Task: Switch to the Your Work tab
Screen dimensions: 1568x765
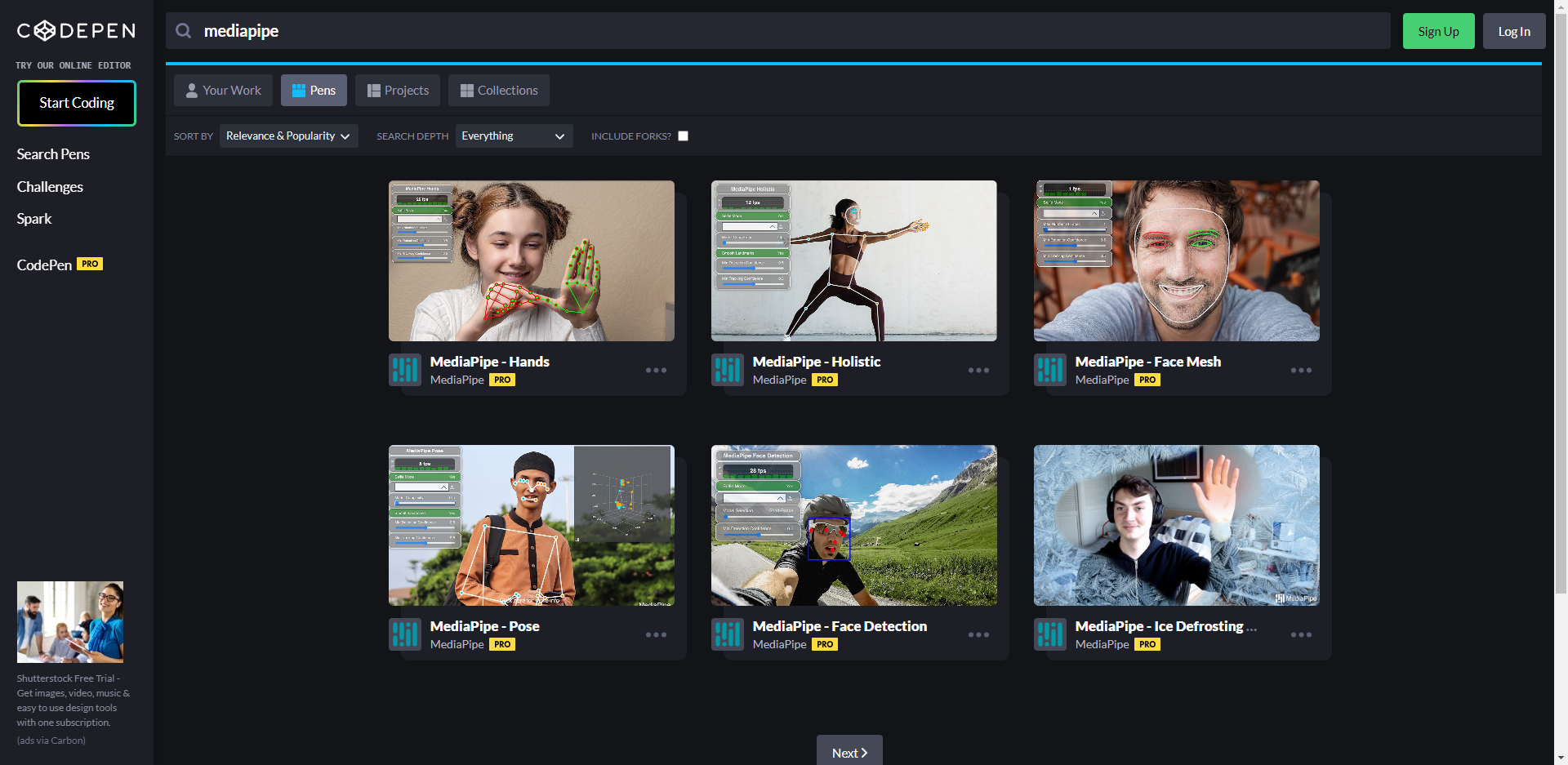Action: click(x=224, y=91)
